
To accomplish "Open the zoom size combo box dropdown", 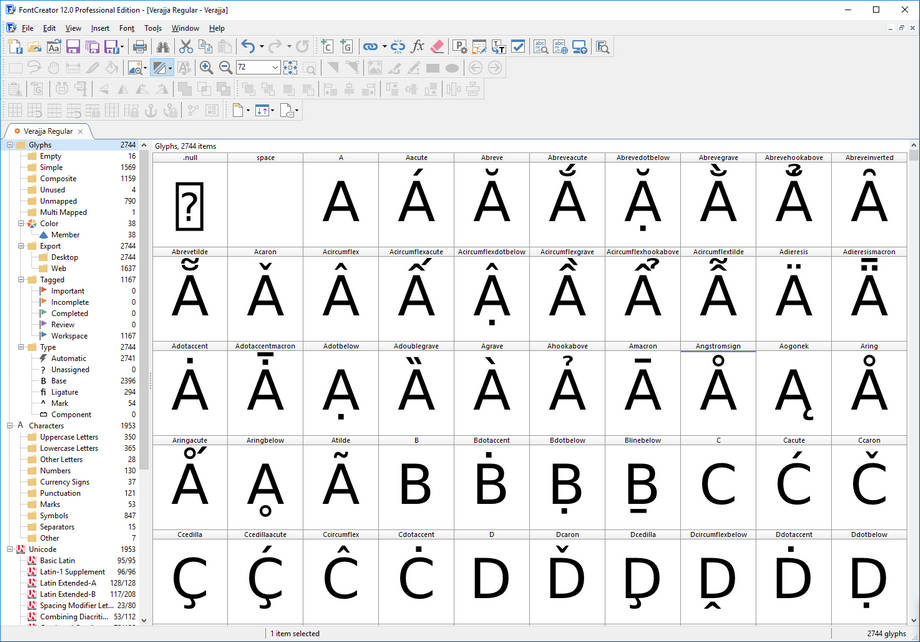I will pyautogui.click(x=275, y=68).
